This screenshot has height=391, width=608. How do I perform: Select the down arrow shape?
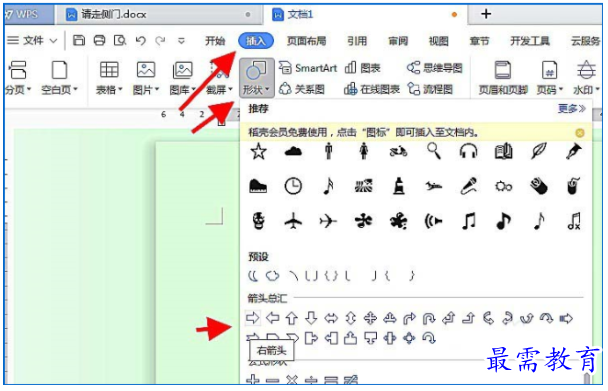coord(311,318)
